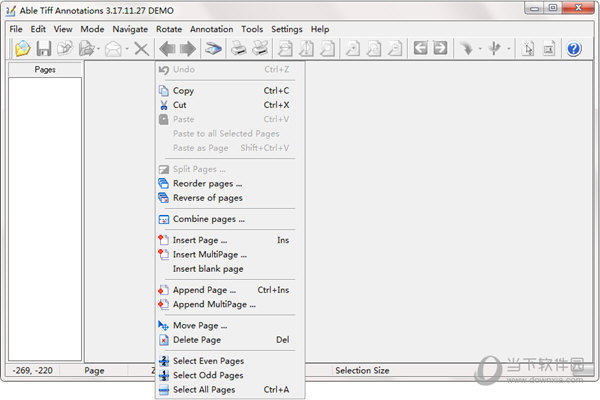
Task: Click the X delete icon in toolbar
Action: (142, 49)
